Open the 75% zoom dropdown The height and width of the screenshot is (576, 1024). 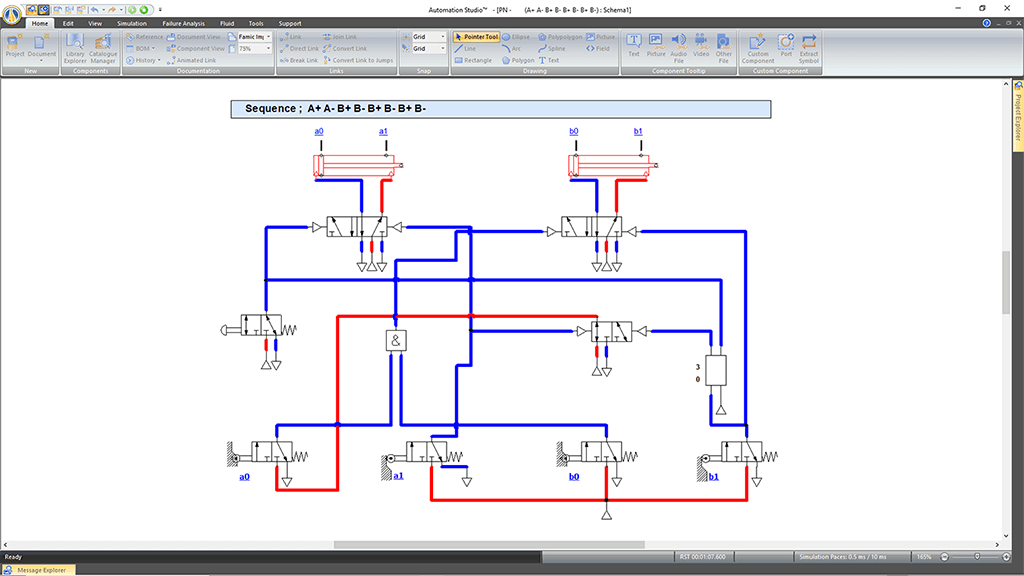(x=269, y=48)
